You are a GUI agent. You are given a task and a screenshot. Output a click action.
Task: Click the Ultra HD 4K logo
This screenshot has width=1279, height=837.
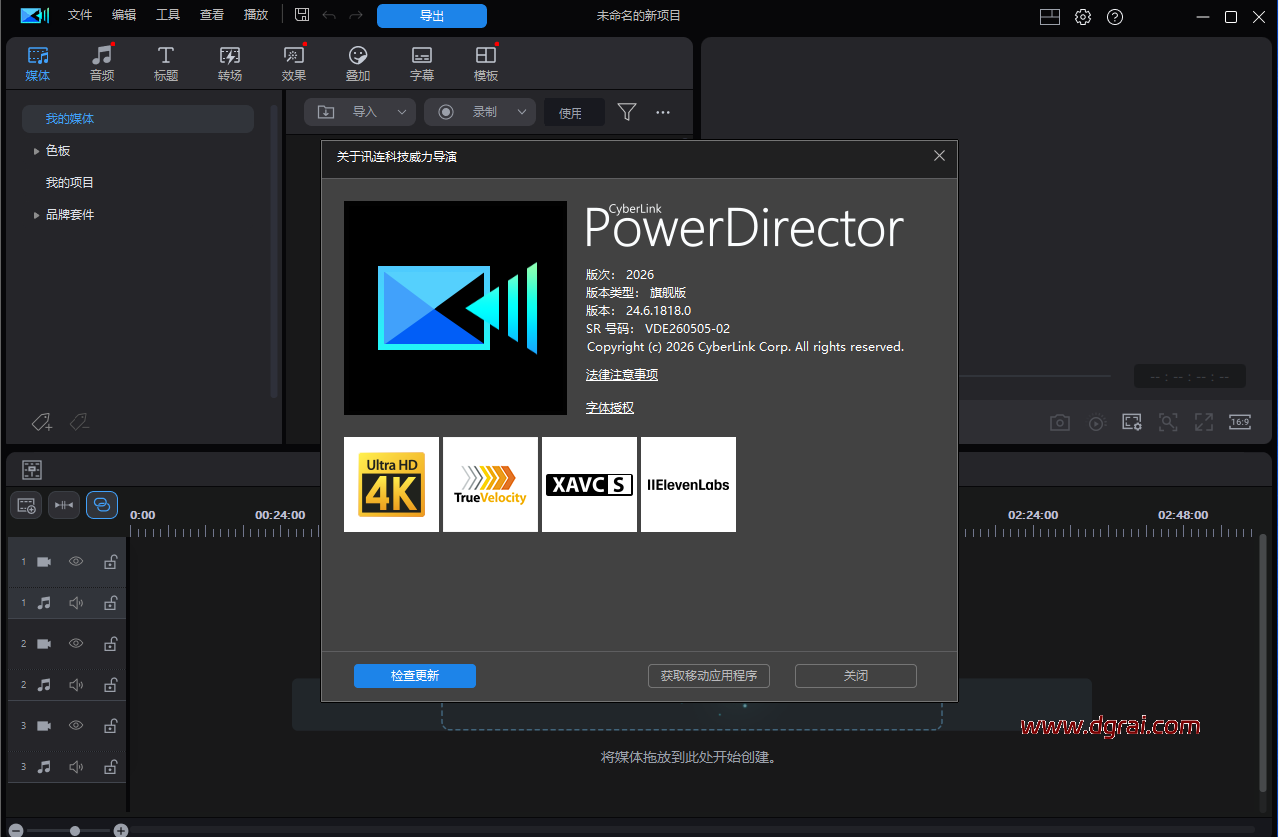coord(391,484)
